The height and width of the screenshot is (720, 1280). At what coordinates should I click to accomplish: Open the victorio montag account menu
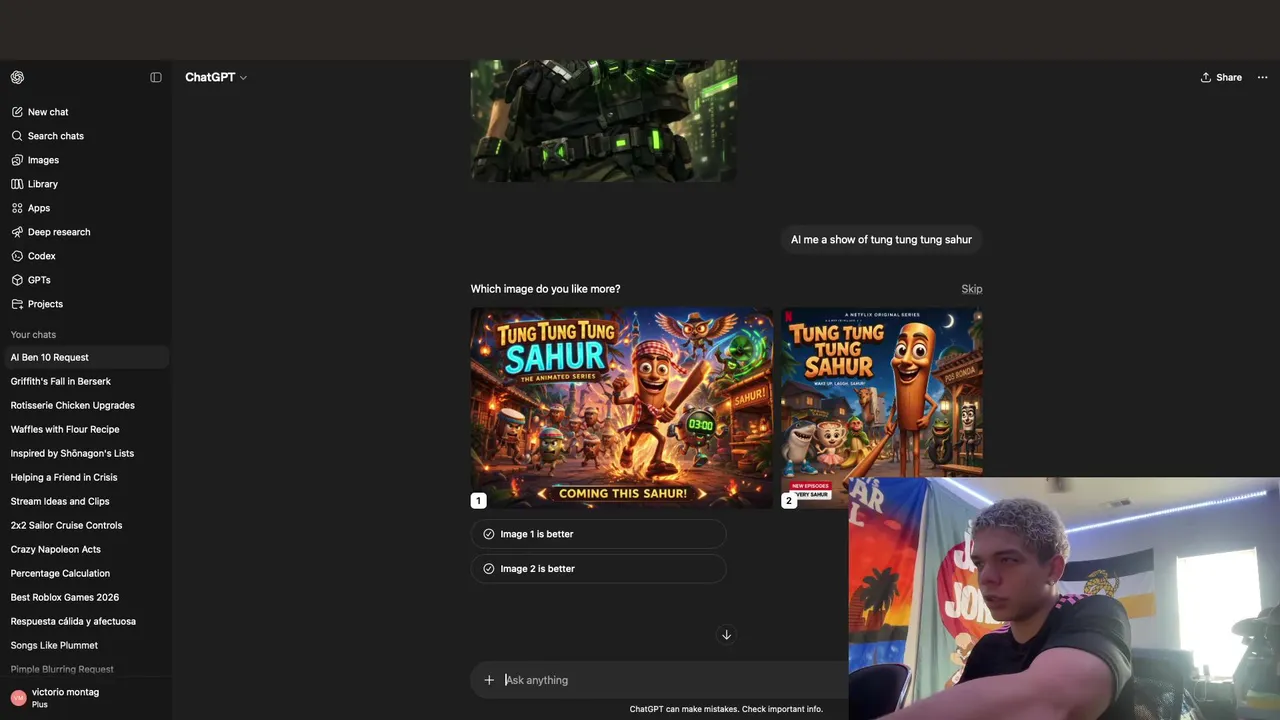86,698
